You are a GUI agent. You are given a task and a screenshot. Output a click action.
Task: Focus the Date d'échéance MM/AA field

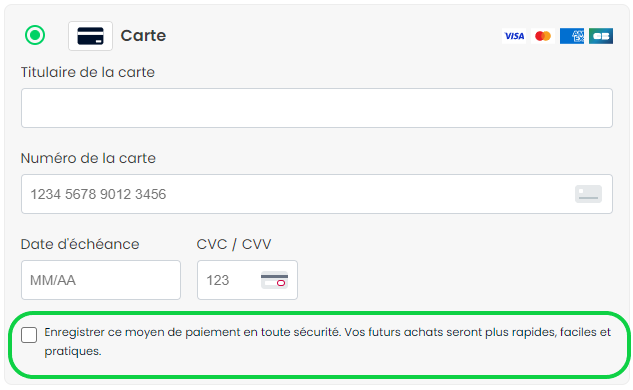[101, 280]
